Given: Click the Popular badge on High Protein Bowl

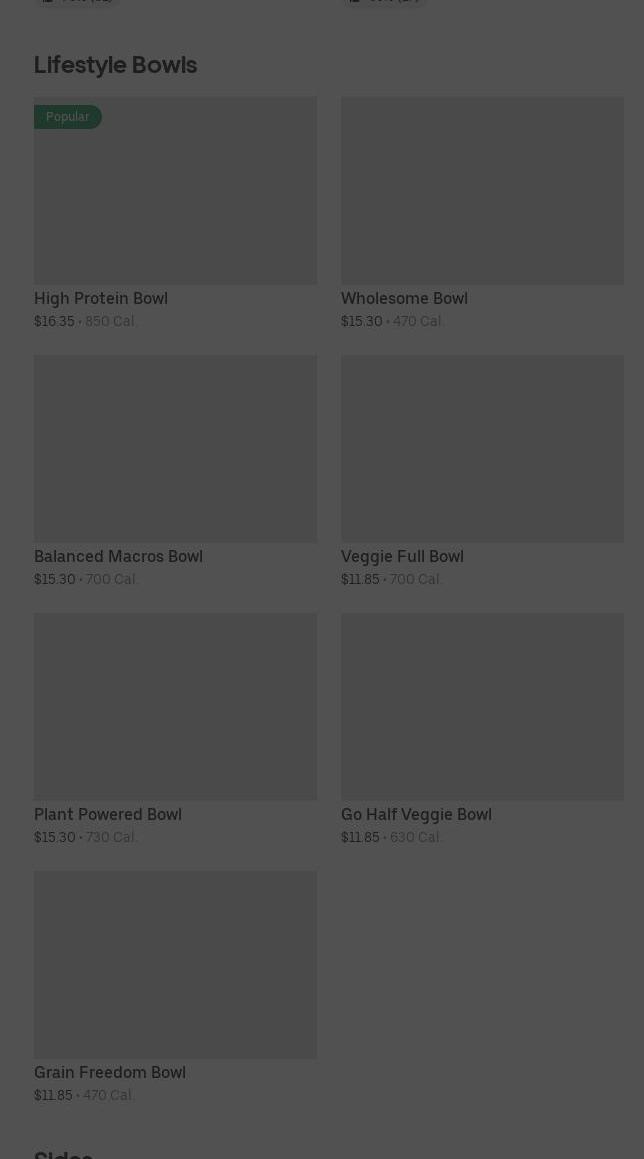Looking at the screenshot, I should (x=67, y=117).
